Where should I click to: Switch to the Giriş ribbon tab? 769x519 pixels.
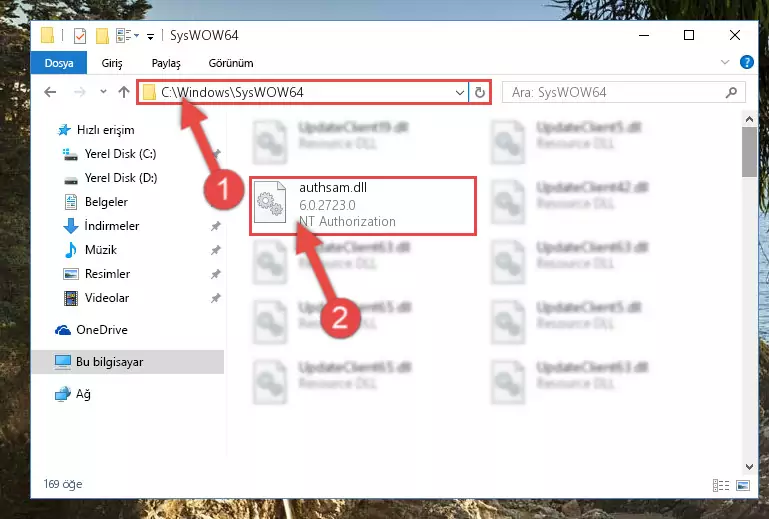click(x=112, y=63)
